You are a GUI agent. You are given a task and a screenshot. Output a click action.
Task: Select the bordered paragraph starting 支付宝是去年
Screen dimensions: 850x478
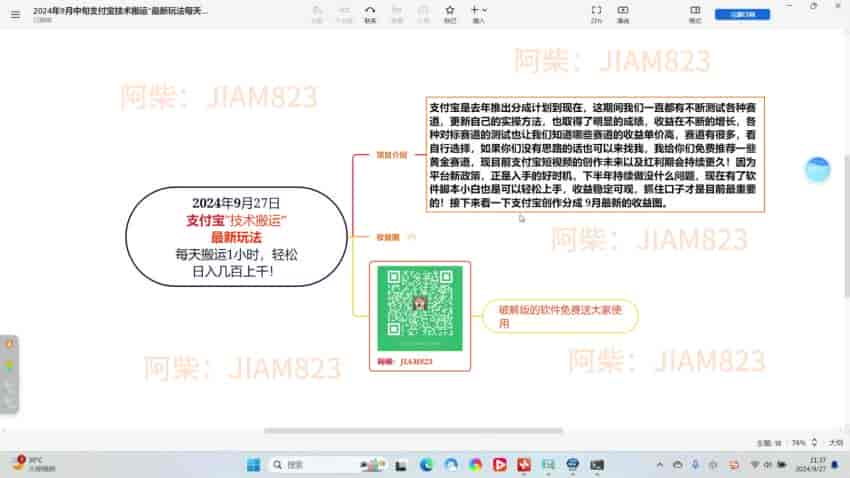(x=595, y=154)
